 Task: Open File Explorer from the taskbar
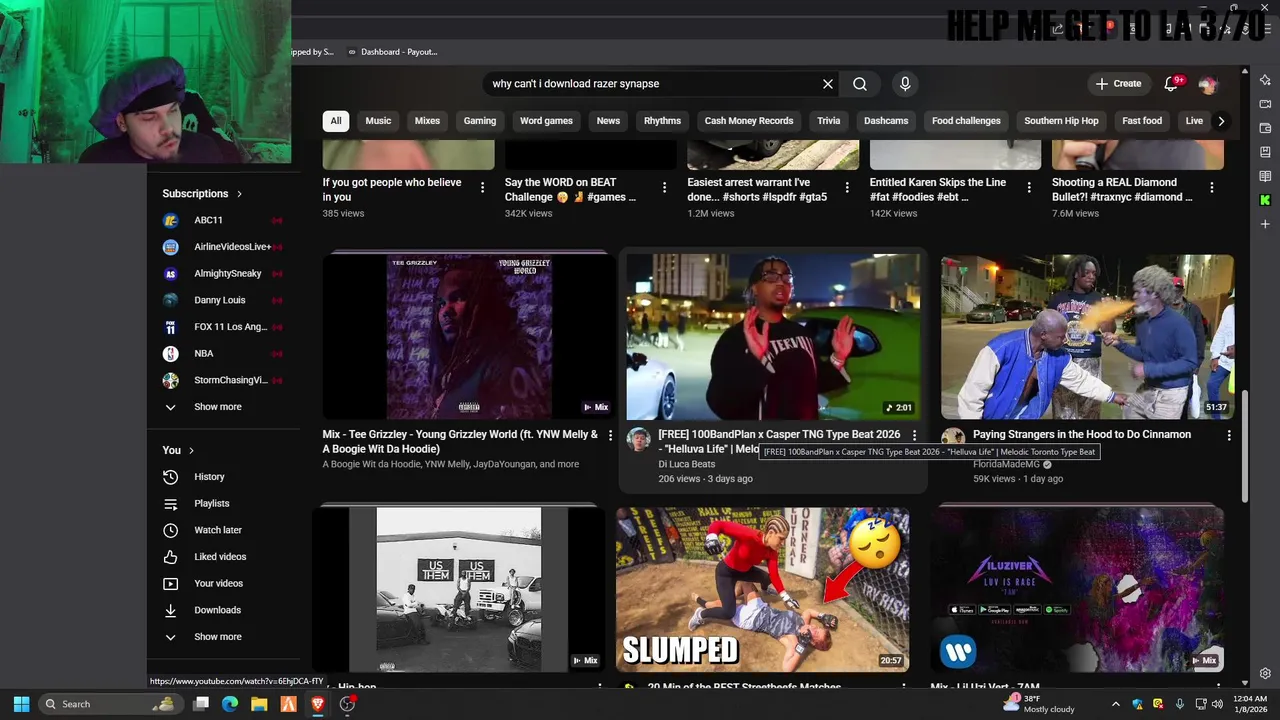pyautogui.click(x=259, y=704)
